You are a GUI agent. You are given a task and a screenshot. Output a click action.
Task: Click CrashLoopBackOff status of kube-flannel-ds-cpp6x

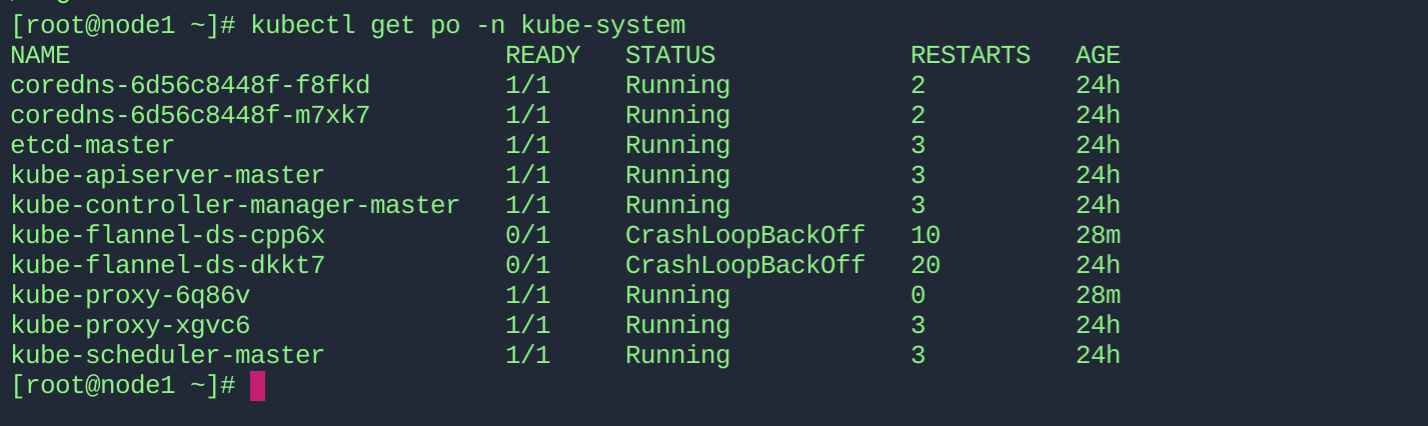point(745,236)
